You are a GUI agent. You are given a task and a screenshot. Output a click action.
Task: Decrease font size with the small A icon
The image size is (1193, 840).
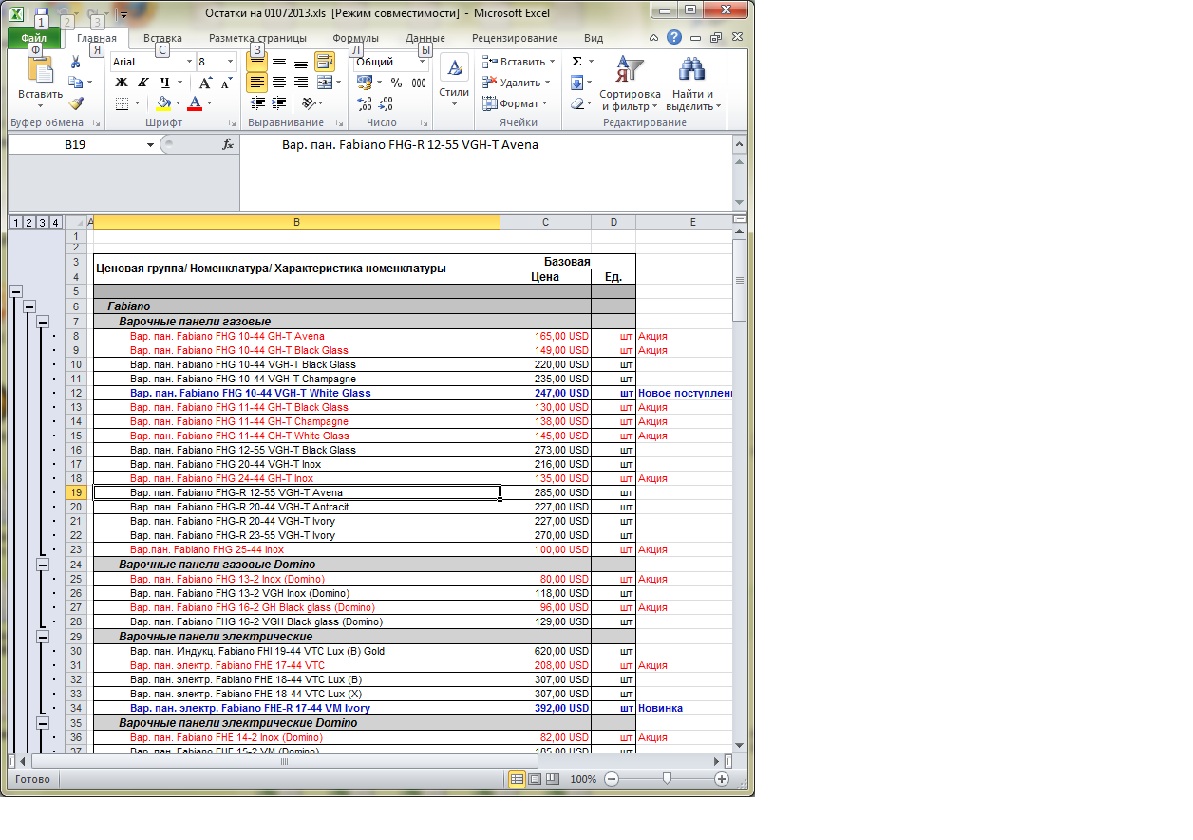click(226, 83)
